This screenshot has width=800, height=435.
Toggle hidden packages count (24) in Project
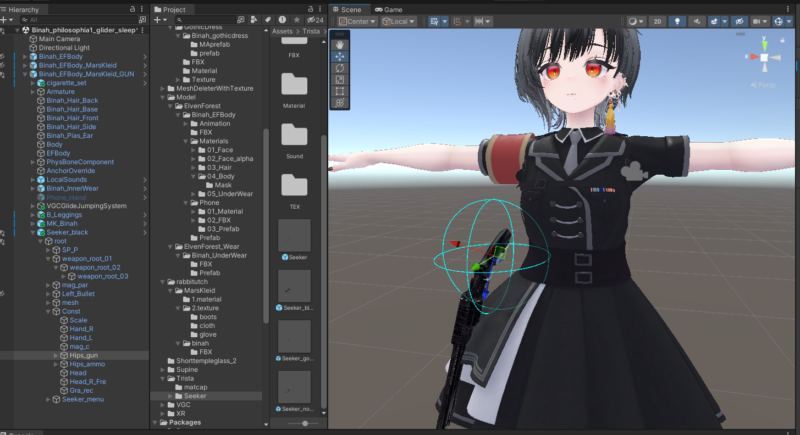[315, 20]
